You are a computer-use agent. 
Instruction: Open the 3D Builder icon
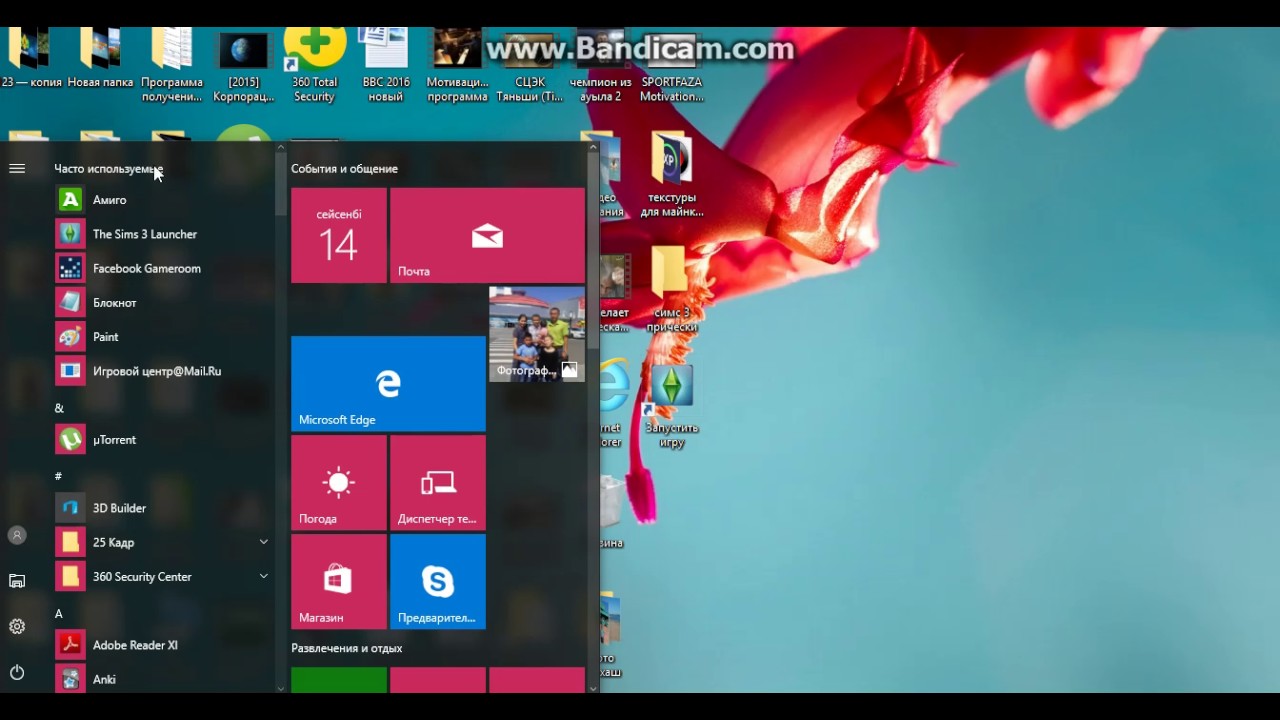(70, 508)
